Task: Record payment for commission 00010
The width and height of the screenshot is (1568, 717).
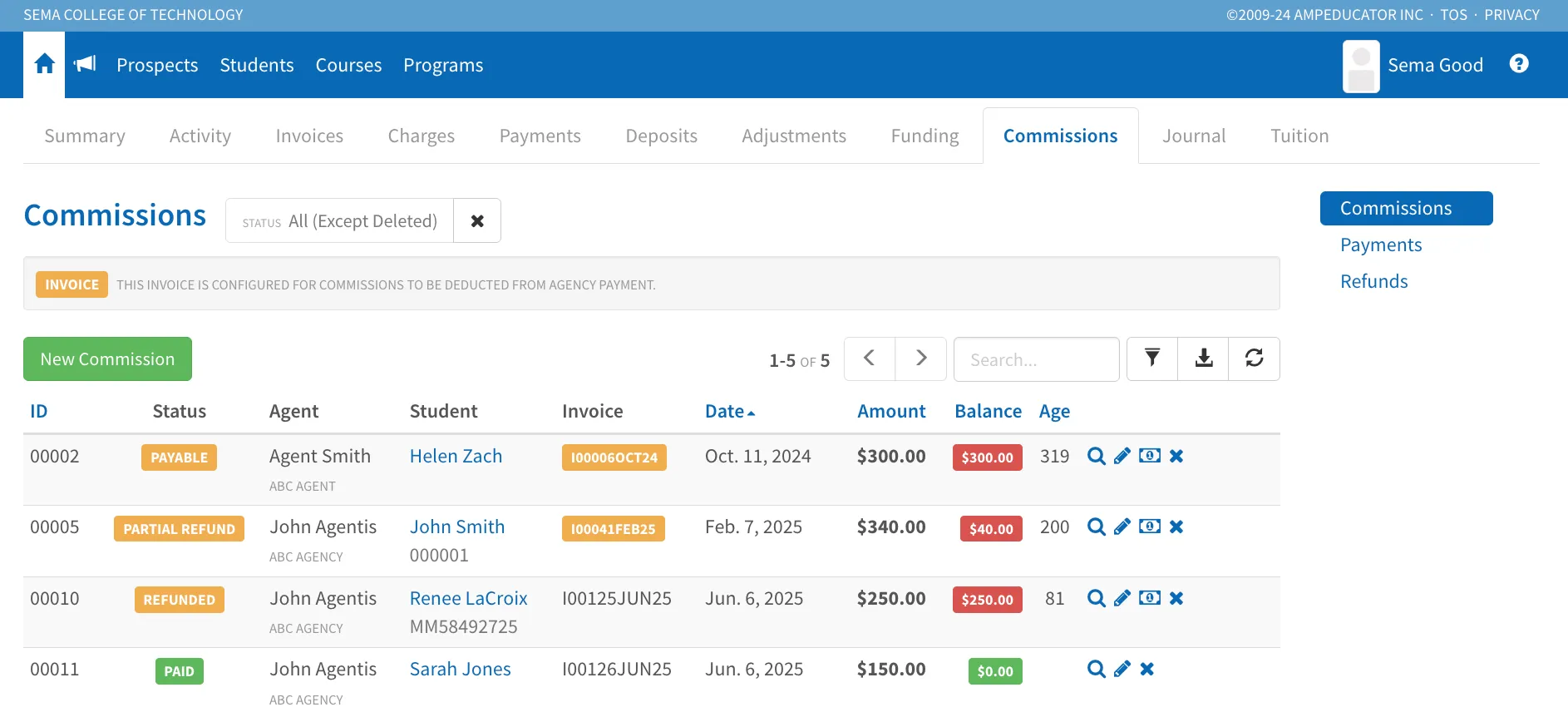Action: (1150, 598)
